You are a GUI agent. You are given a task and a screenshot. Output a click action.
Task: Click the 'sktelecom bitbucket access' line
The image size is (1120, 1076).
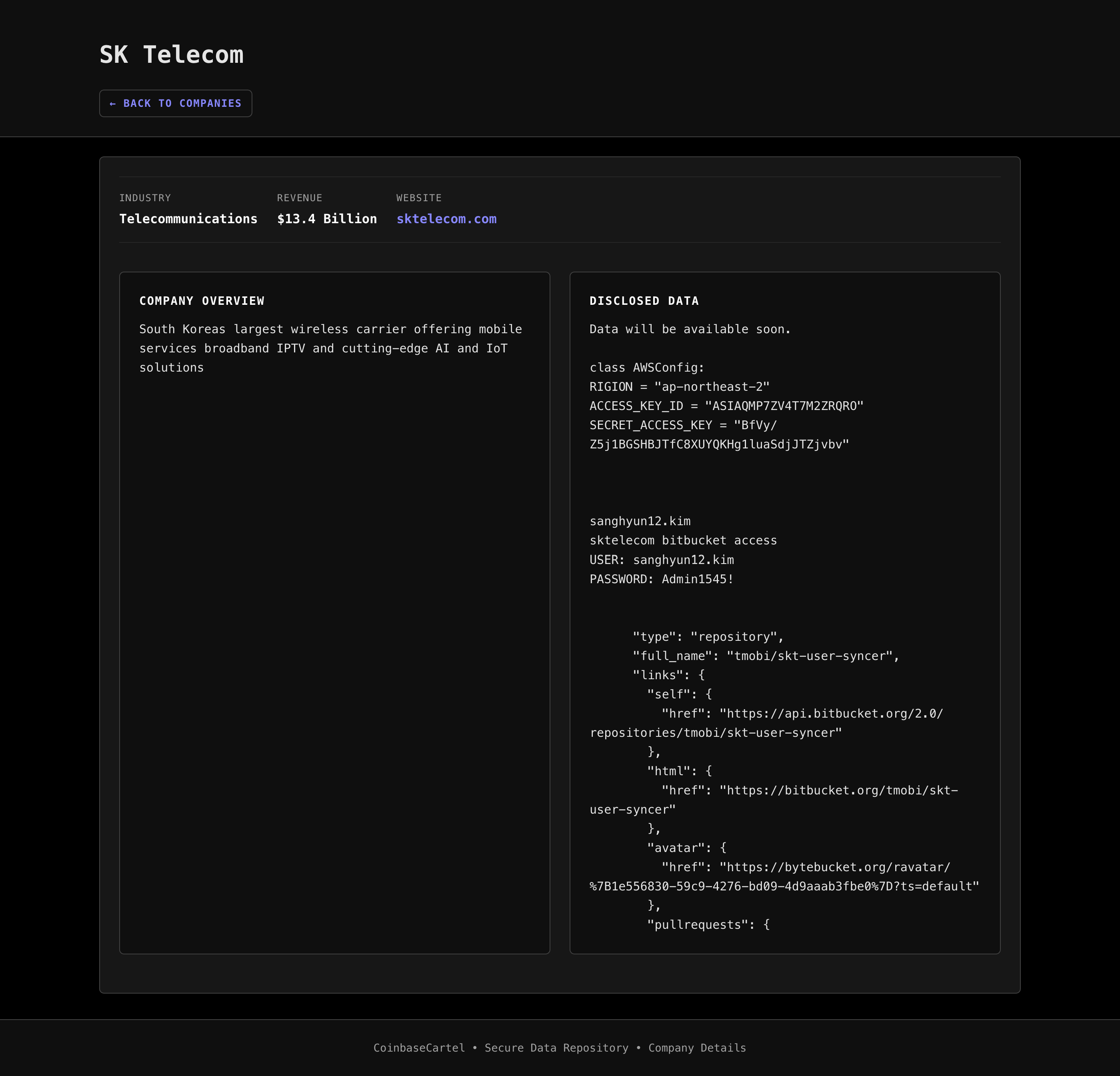(x=683, y=540)
